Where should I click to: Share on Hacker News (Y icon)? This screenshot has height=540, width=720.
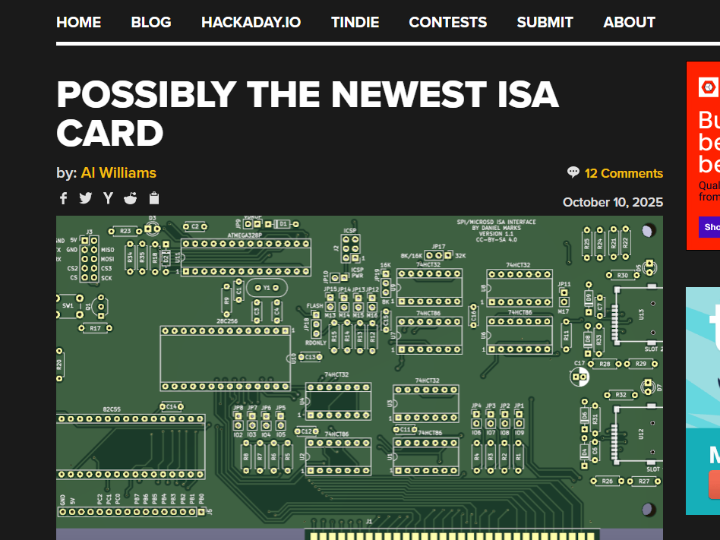click(108, 198)
